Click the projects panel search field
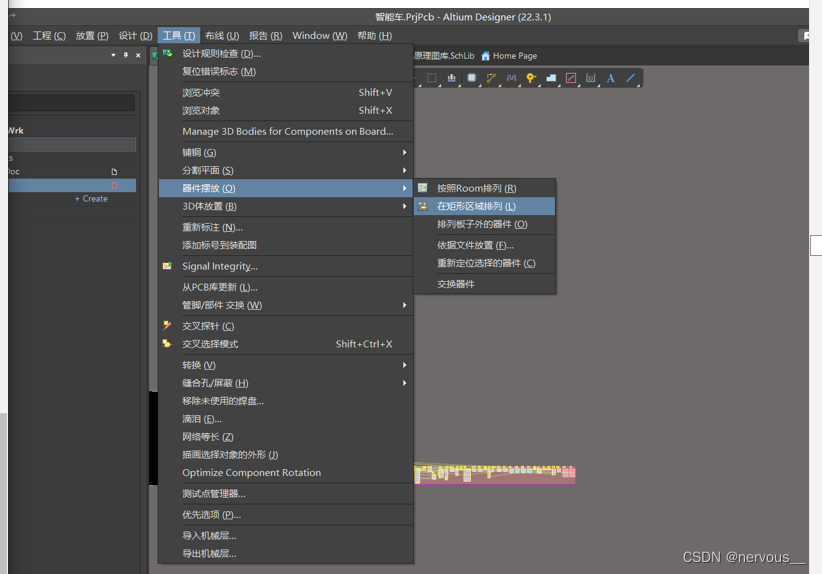822x574 pixels. [x=70, y=103]
